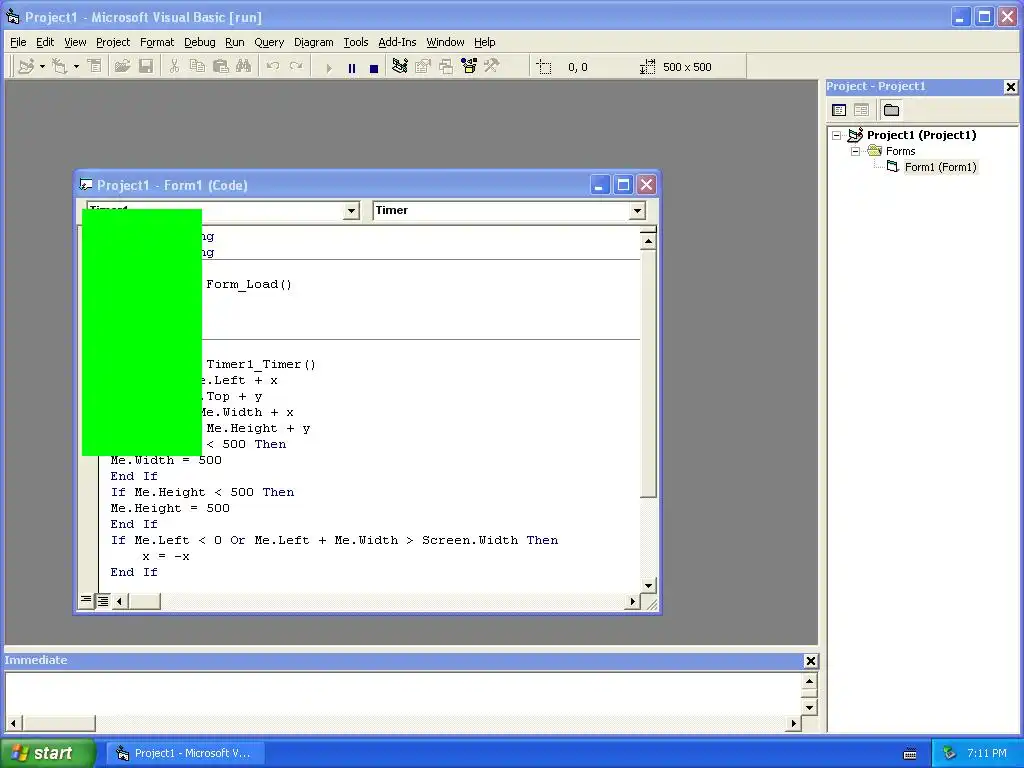Click the Redo arrow icon
Viewport: 1024px width, 768px height.
click(x=296, y=67)
